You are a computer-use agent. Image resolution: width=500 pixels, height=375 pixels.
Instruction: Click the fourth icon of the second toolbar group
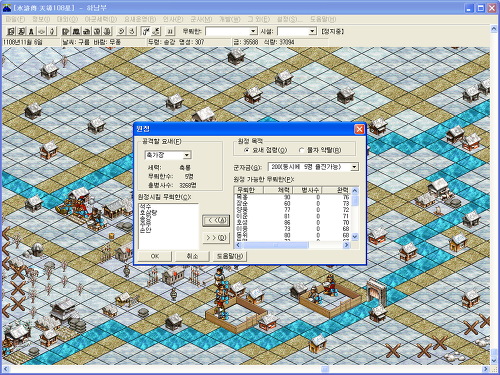tap(97, 31)
